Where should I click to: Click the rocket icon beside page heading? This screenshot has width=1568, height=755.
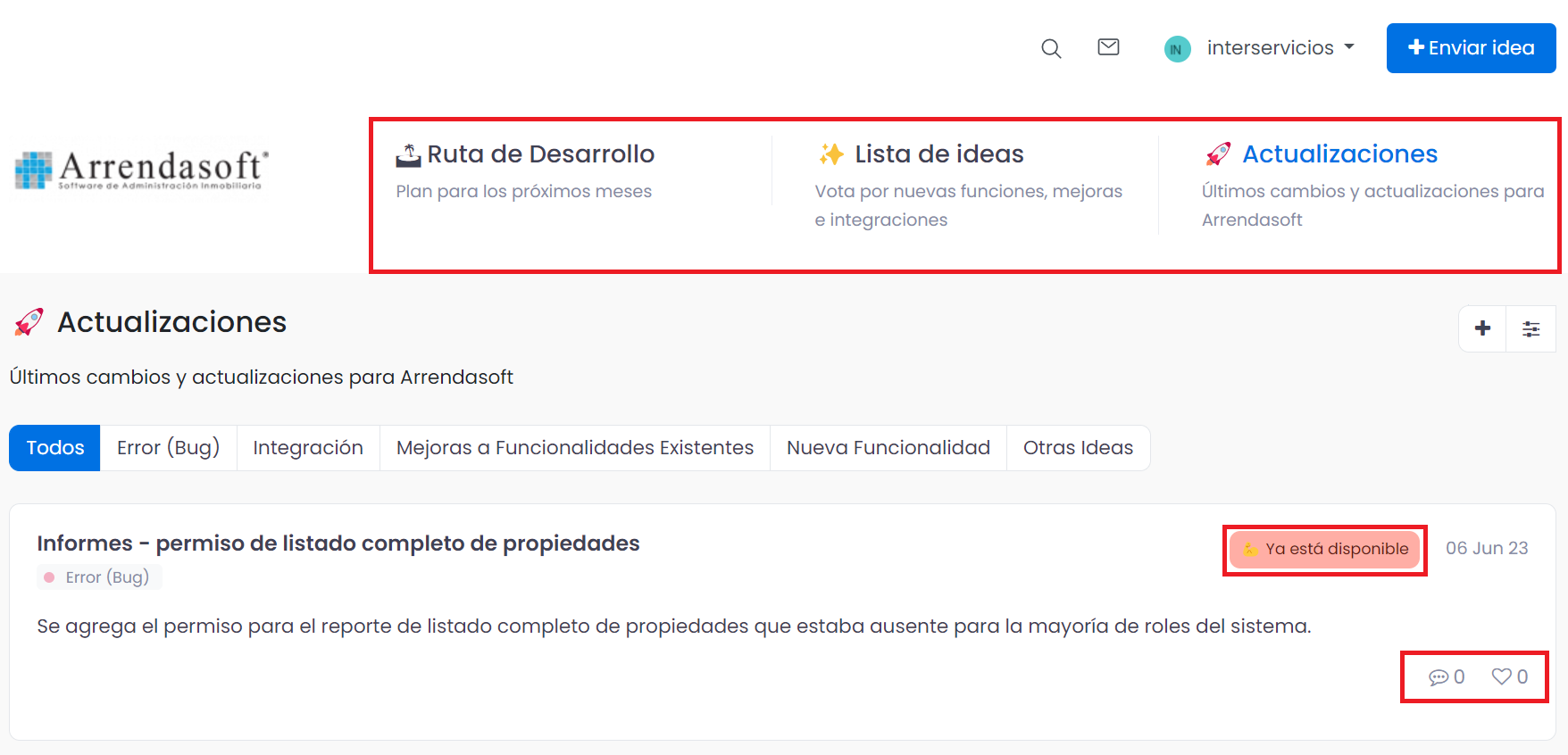[29, 322]
